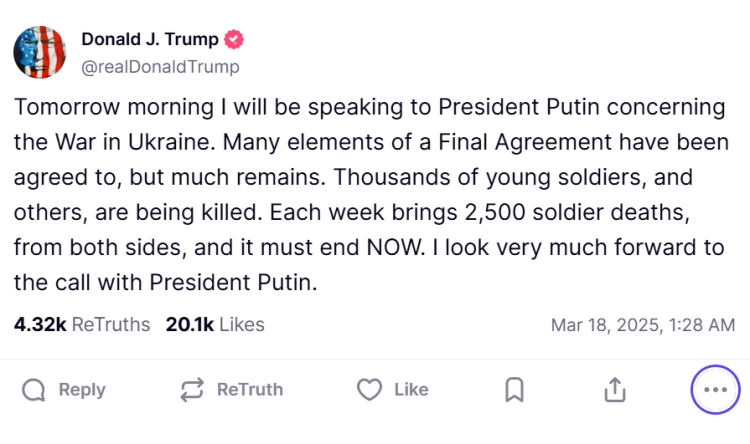View the ReTruths list label
The height and width of the screenshot is (444, 750).
pos(111,325)
